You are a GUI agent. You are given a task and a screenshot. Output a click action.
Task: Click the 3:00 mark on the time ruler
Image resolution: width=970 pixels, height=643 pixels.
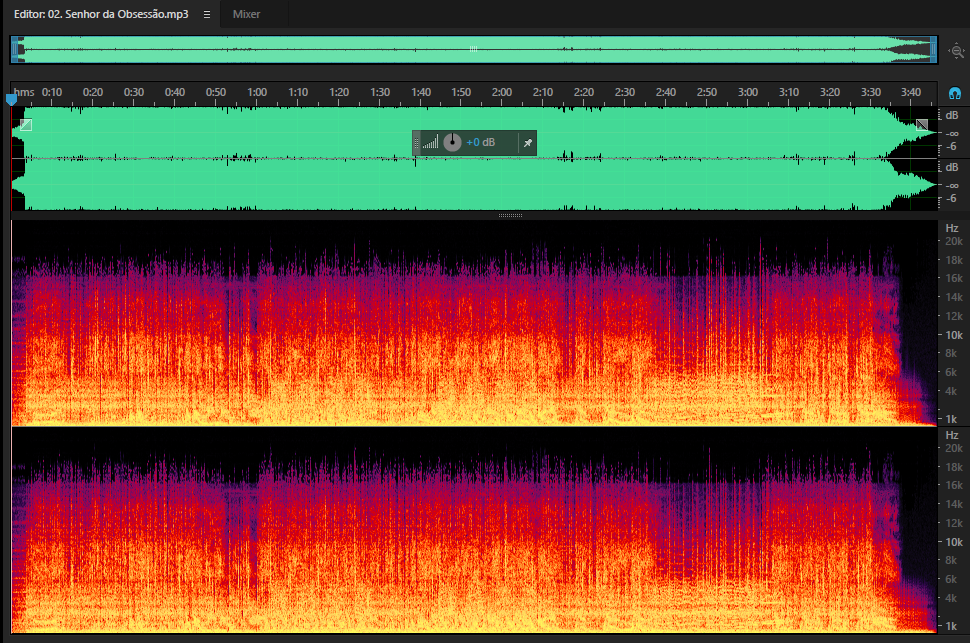pos(748,92)
